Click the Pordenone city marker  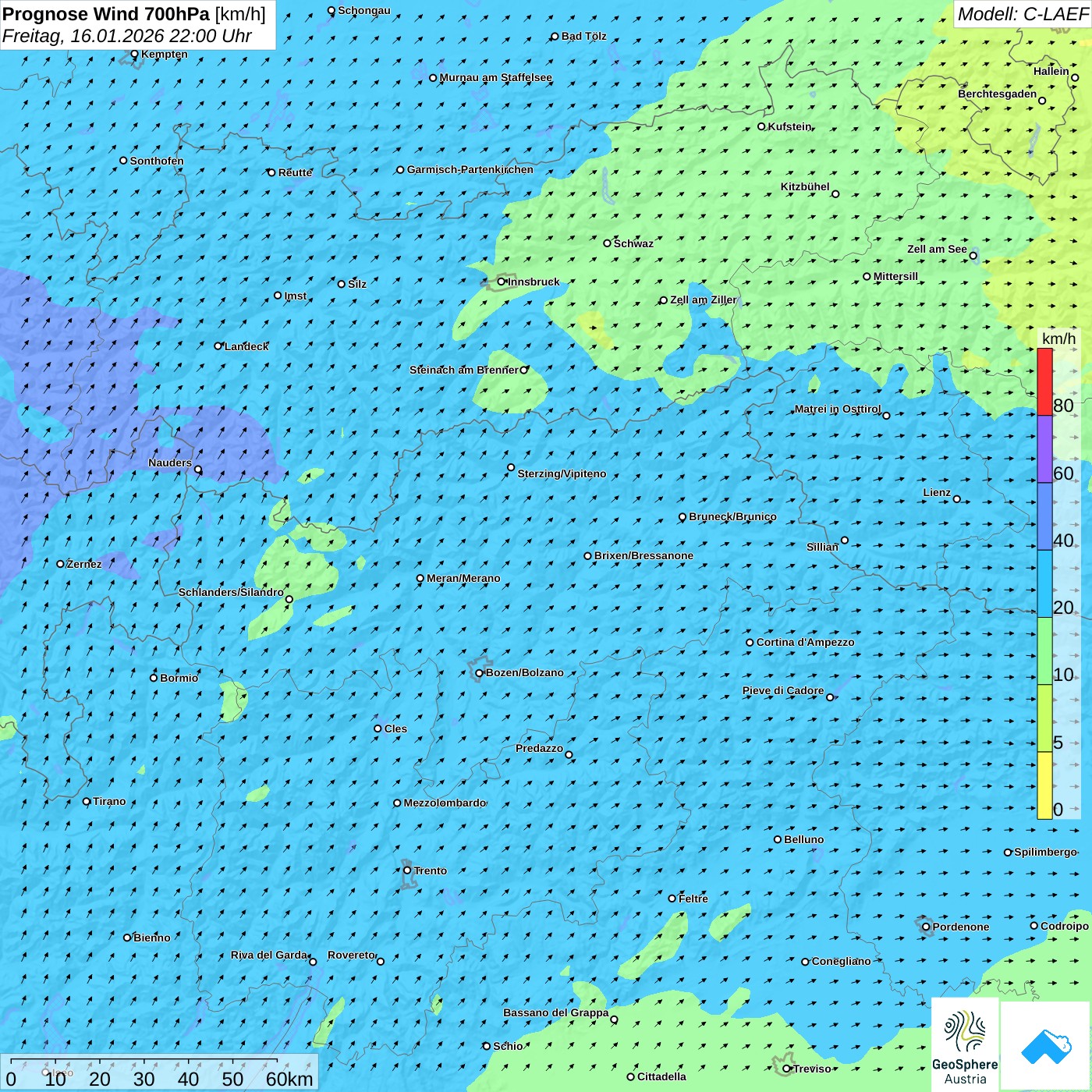927,927
